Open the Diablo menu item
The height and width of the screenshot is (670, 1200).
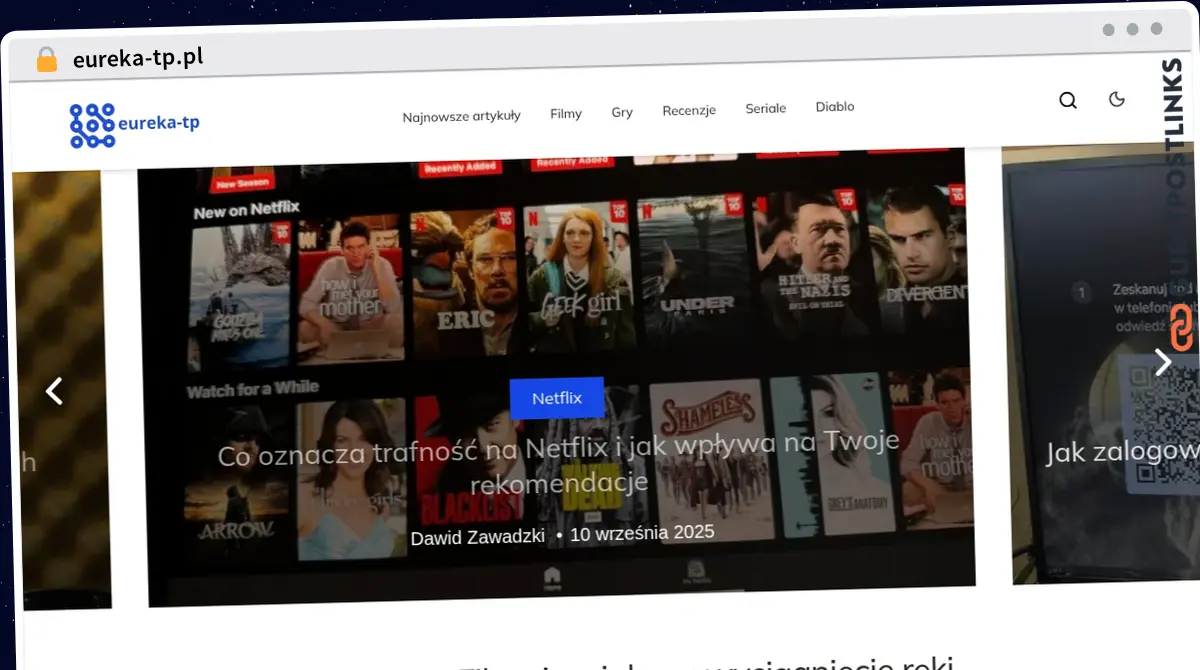pyautogui.click(x=835, y=106)
